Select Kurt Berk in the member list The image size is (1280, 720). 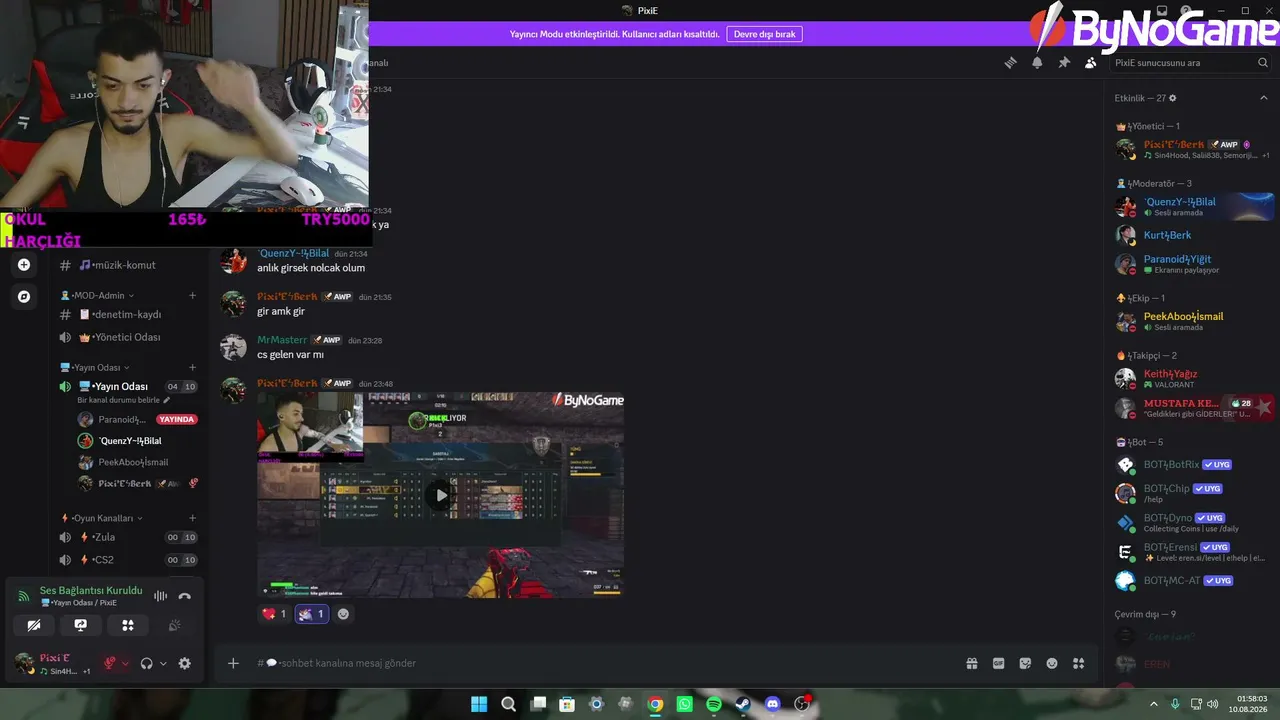(x=1194, y=235)
